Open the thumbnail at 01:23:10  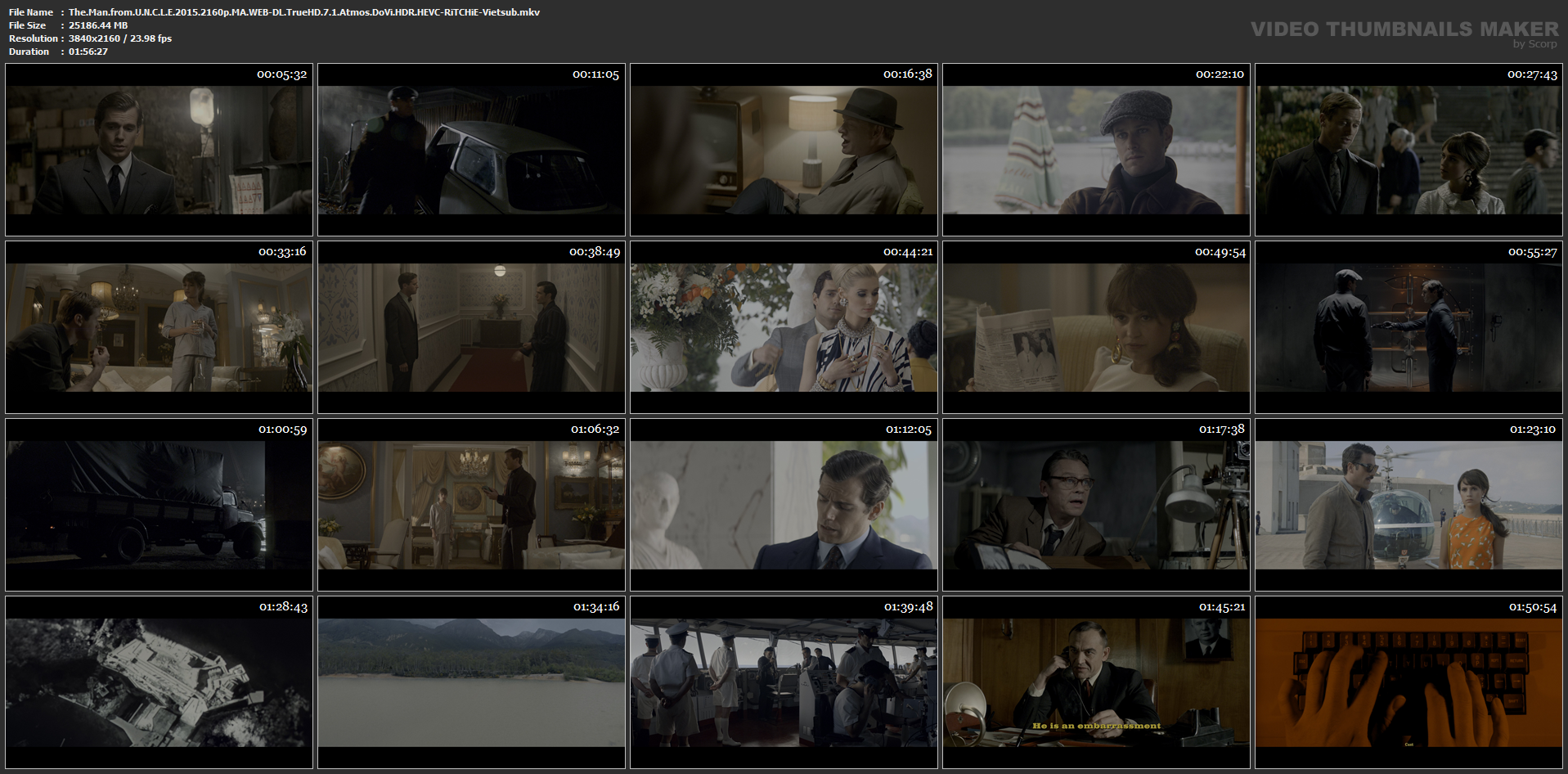pos(1409,505)
